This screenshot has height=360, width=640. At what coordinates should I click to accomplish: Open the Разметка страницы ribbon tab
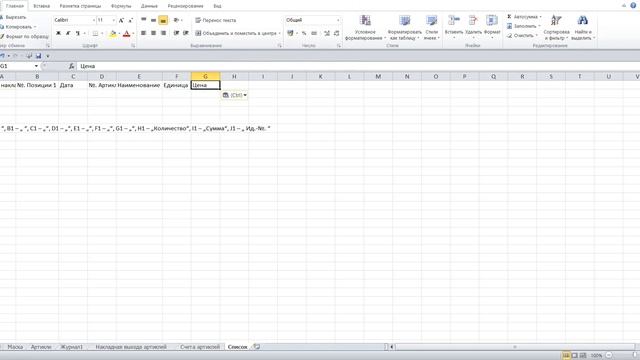[80, 6]
